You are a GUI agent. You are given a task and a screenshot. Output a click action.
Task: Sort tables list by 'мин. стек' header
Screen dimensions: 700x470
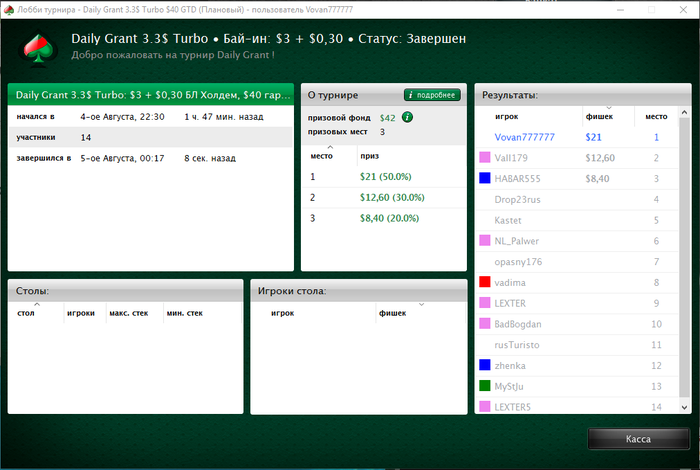pyautogui.click(x=203, y=312)
